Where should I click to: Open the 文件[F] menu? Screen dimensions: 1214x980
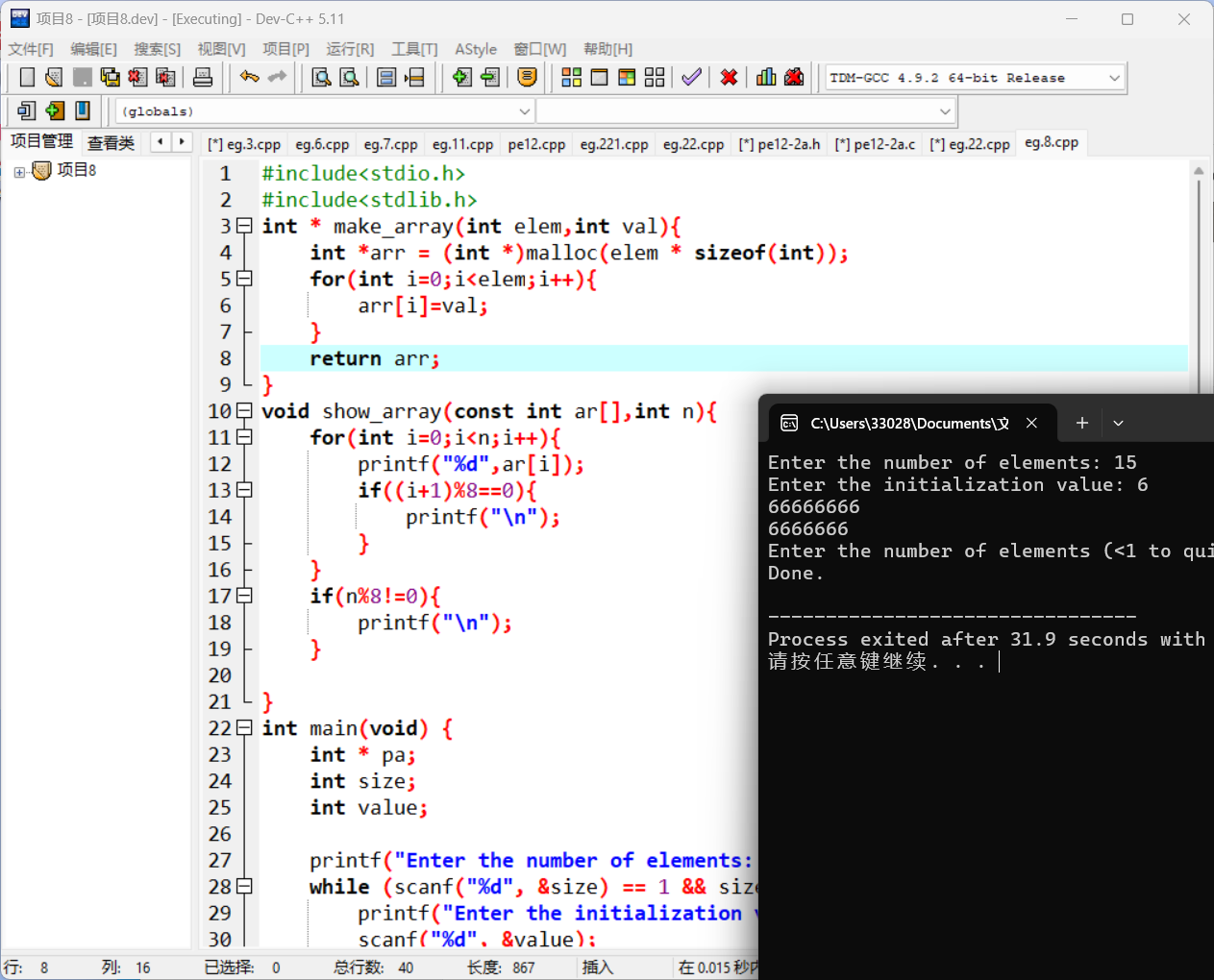pos(31,49)
